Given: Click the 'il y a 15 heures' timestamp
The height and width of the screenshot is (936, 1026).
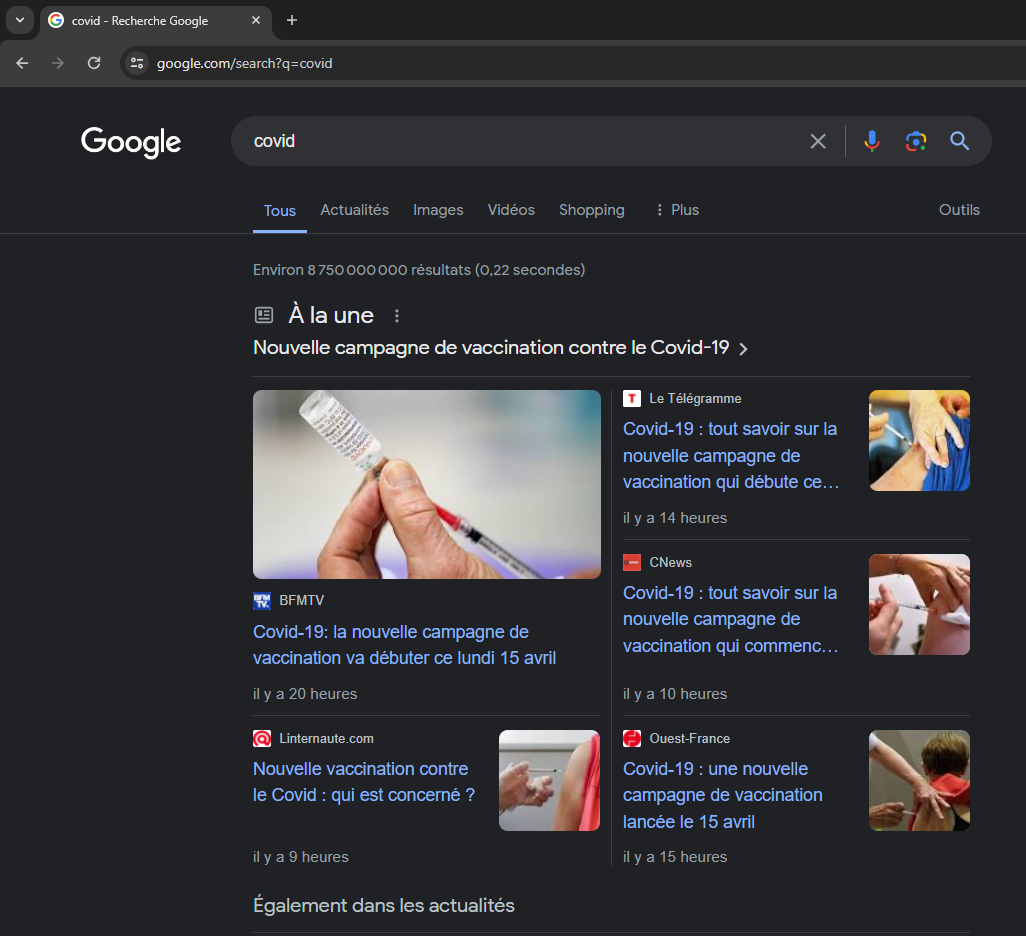Looking at the screenshot, I should [x=675, y=857].
